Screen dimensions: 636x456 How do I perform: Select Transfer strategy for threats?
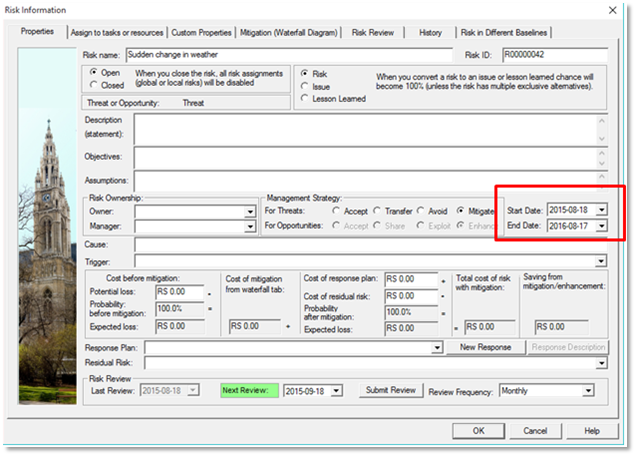tap(377, 211)
